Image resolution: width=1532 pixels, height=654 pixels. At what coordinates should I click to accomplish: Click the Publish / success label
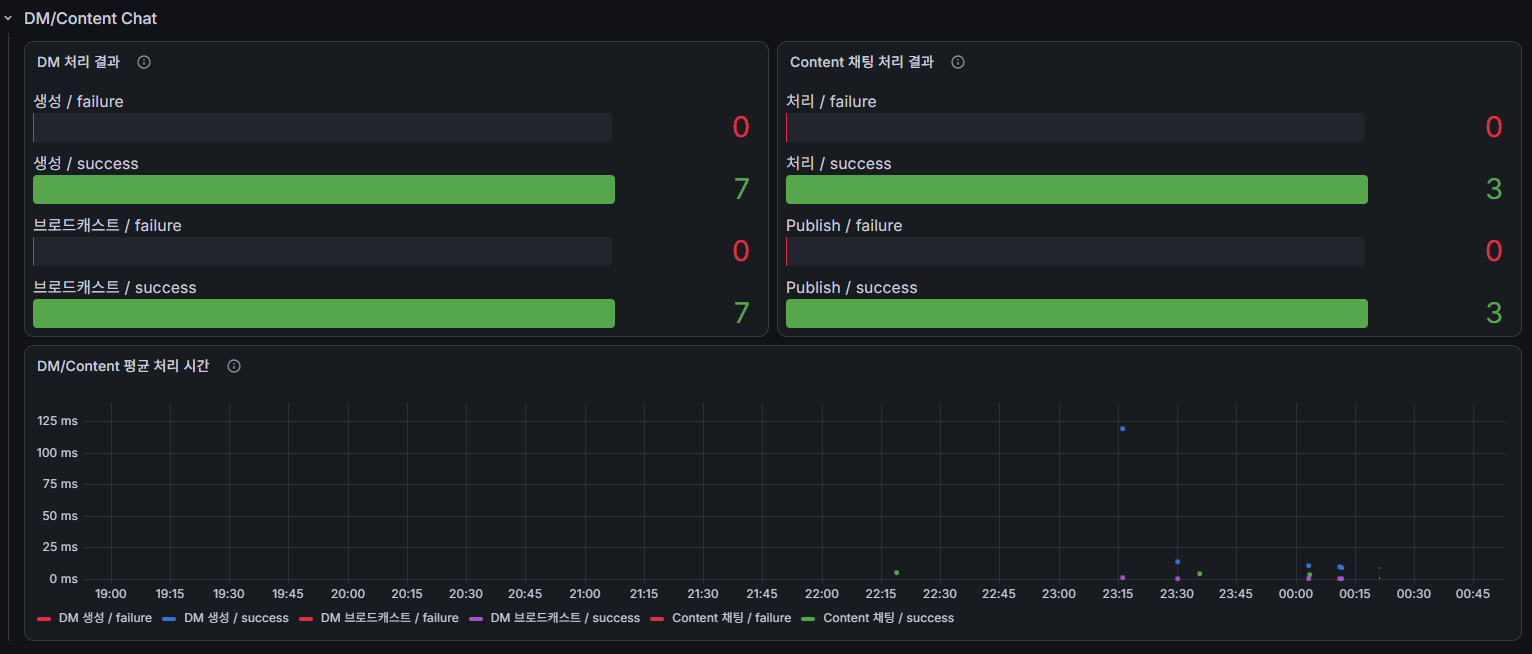[852, 288]
